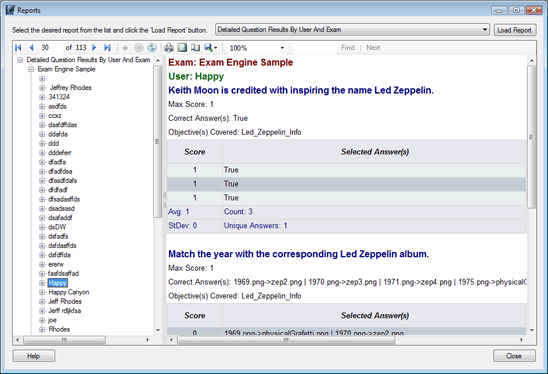Viewport: 548px width, 374px height.
Task: Click the current page number field
Action: pyautogui.click(x=51, y=48)
